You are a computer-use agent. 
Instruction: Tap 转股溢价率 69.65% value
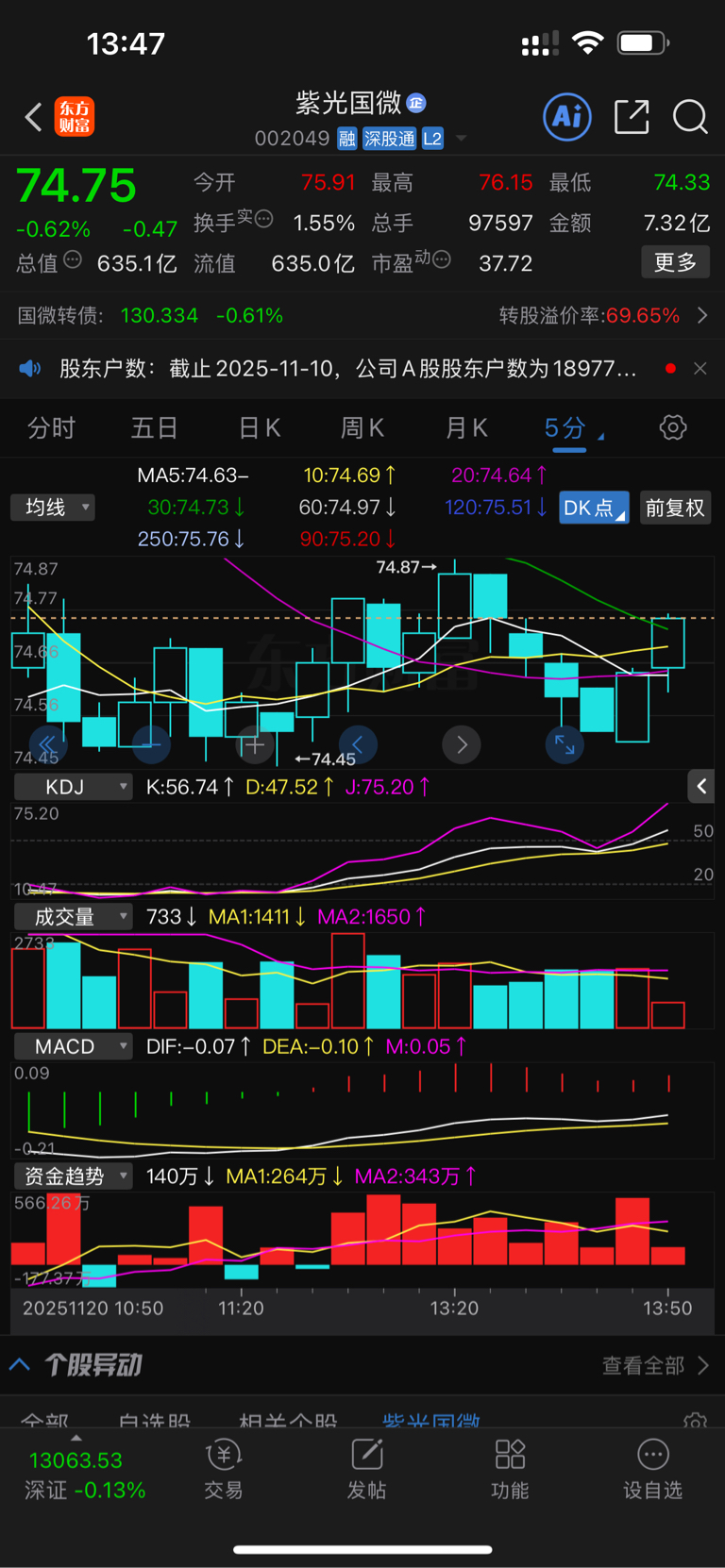click(x=643, y=315)
